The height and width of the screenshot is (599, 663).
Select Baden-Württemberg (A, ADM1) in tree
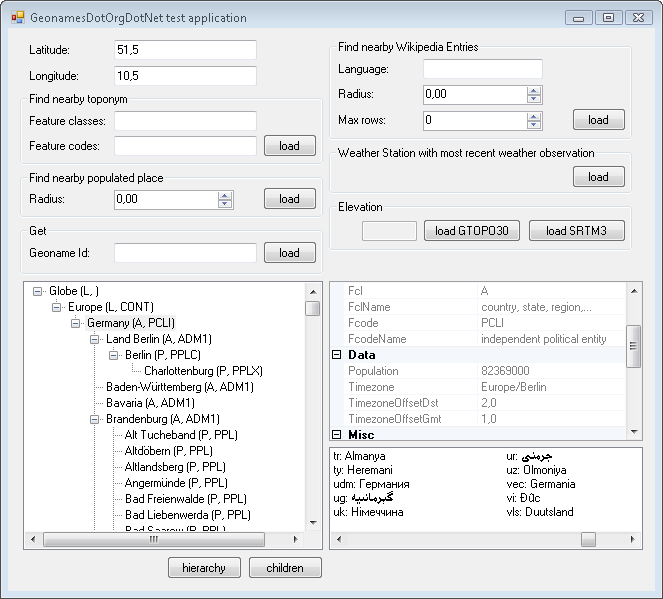[180, 387]
